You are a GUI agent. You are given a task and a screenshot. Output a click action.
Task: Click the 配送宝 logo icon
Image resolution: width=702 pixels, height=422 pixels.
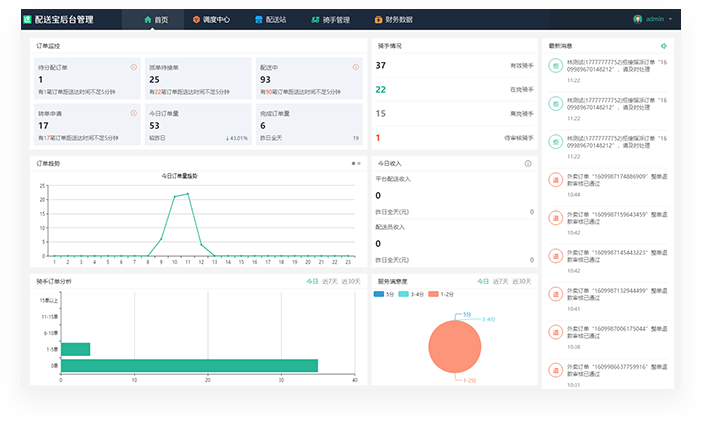coord(28,19)
